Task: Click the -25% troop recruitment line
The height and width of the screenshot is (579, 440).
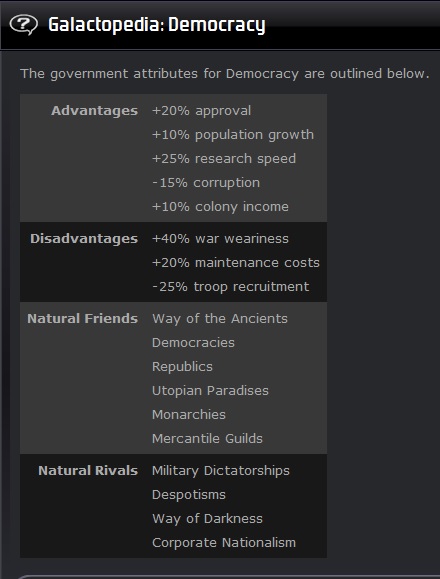Action: click(x=231, y=287)
